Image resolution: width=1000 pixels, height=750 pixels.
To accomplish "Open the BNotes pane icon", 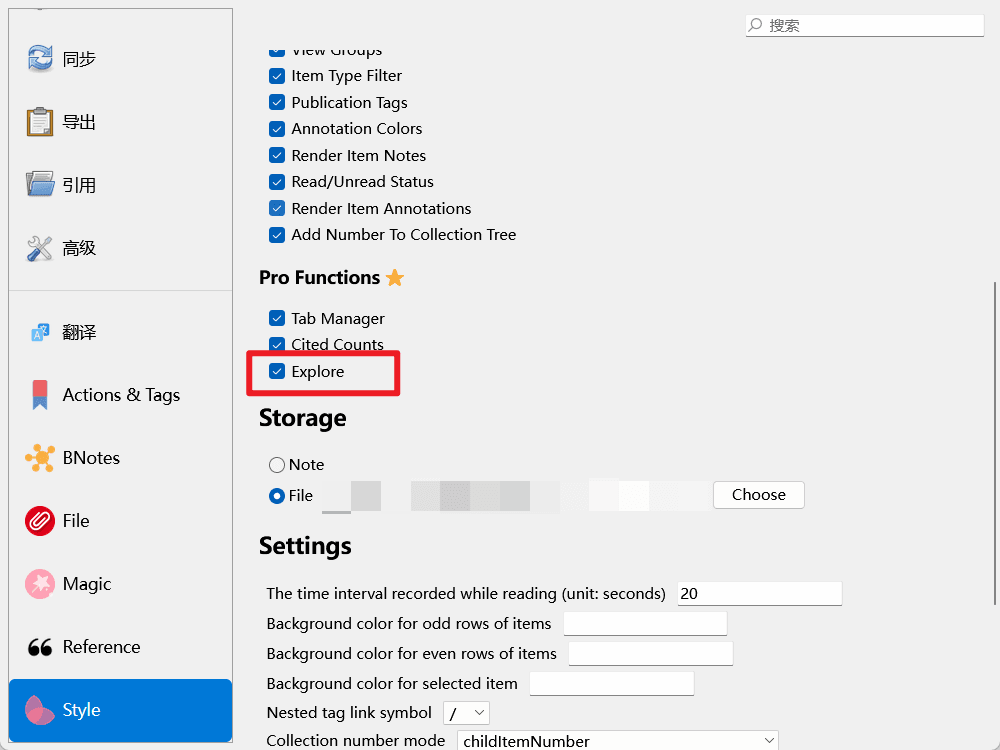I will coord(40,458).
